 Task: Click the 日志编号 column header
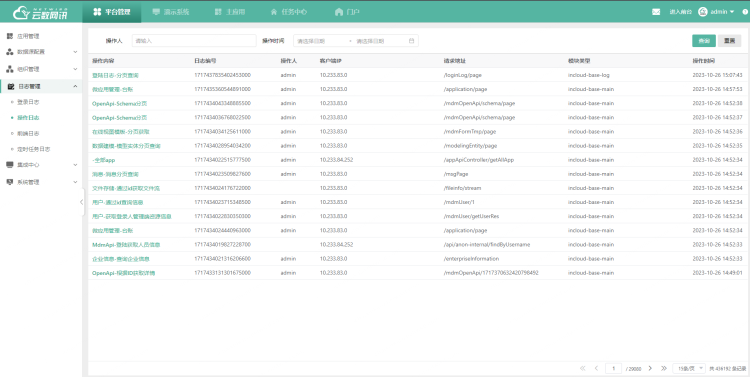tap(205, 61)
